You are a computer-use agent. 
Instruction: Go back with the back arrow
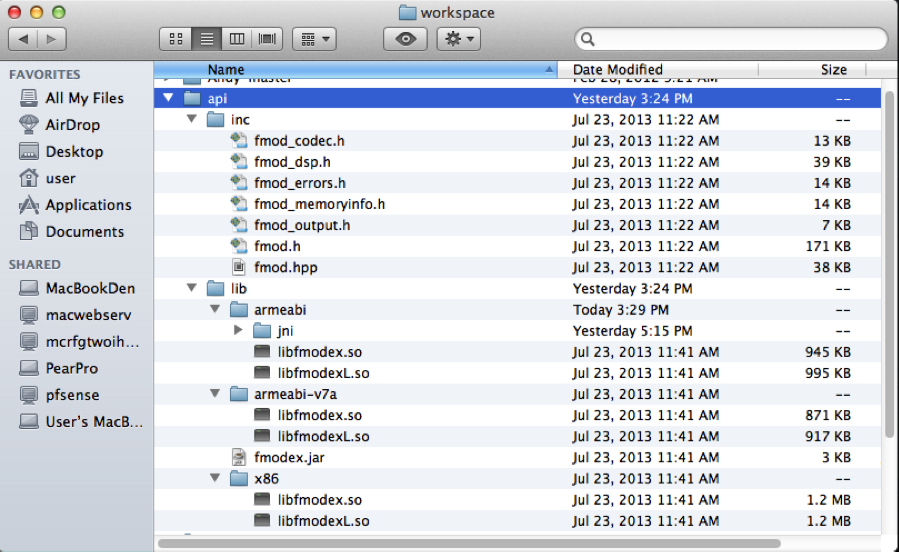click(x=23, y=39)
